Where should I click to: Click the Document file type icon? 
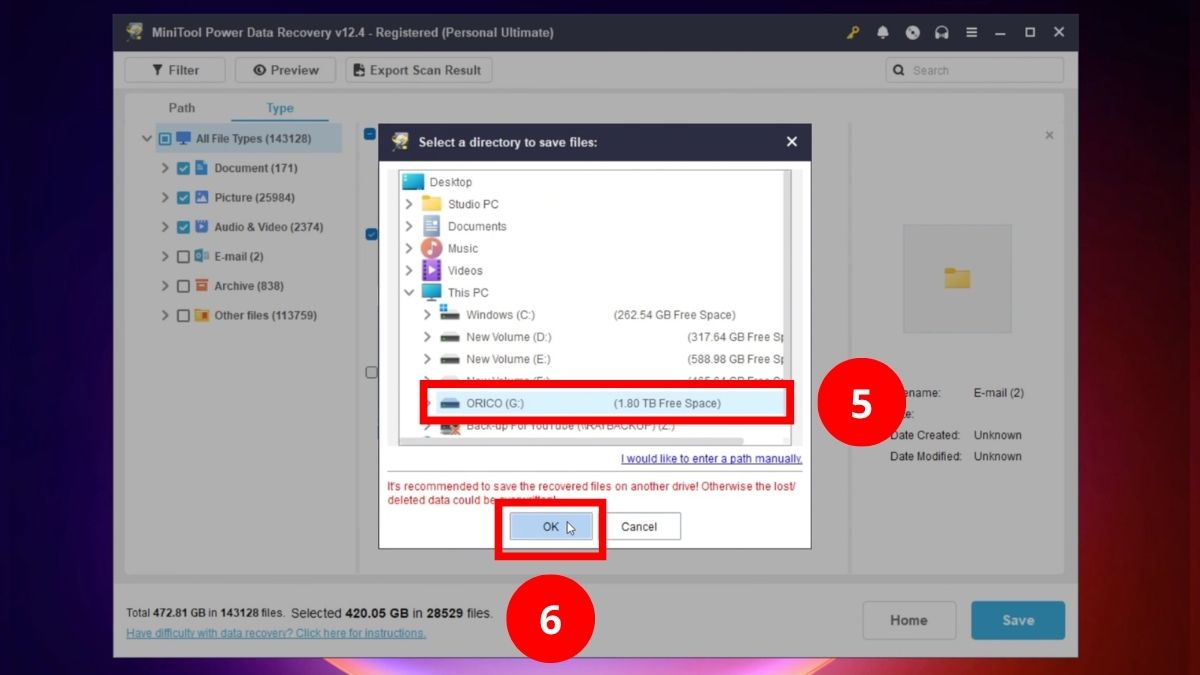click(x=201, y=168)
